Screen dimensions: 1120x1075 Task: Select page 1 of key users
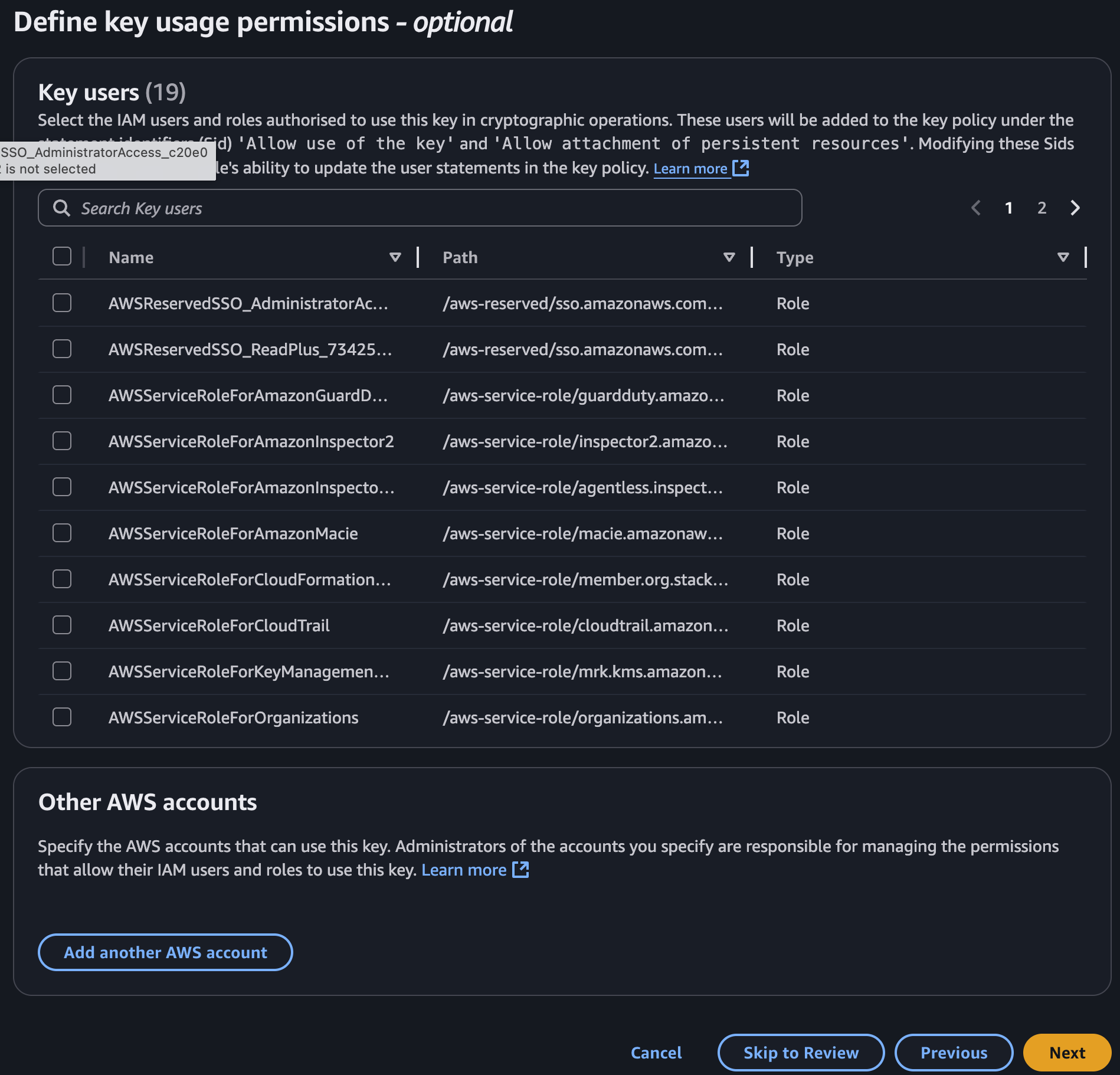pyautogui.click(x=1009, y=208)
